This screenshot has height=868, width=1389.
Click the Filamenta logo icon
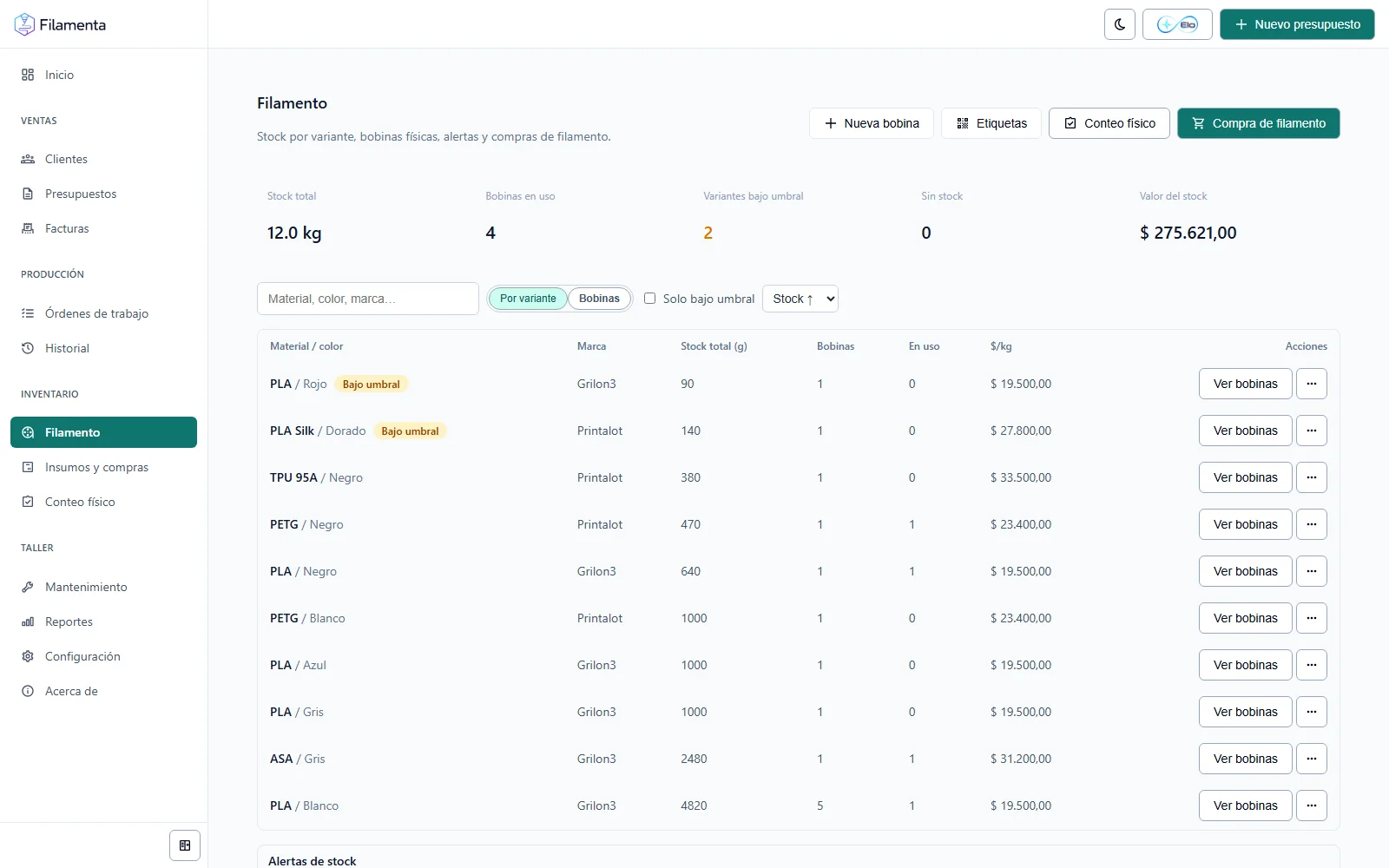tap(24, 24)
